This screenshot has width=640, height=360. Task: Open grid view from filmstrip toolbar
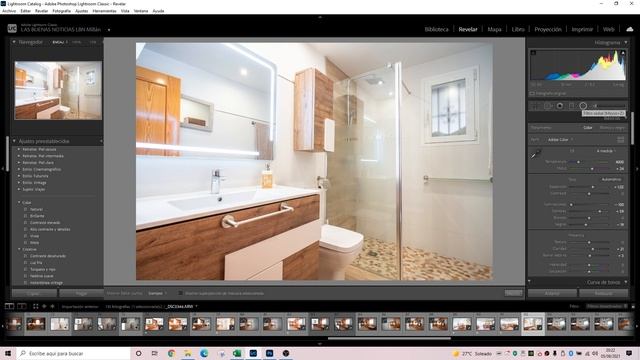point(36,306)
